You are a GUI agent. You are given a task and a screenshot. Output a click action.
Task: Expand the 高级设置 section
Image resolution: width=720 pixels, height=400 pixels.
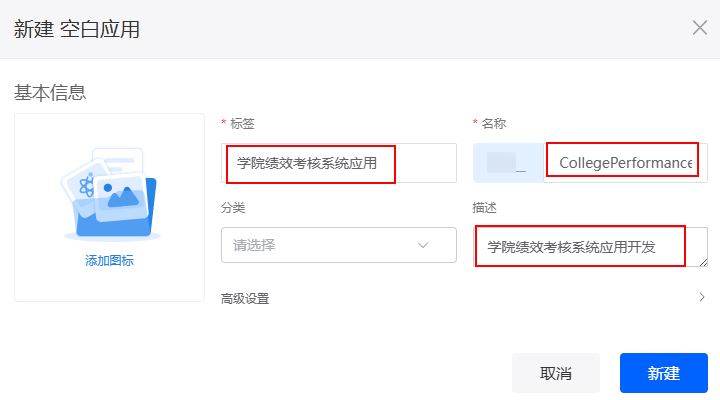tap(464, 299)
